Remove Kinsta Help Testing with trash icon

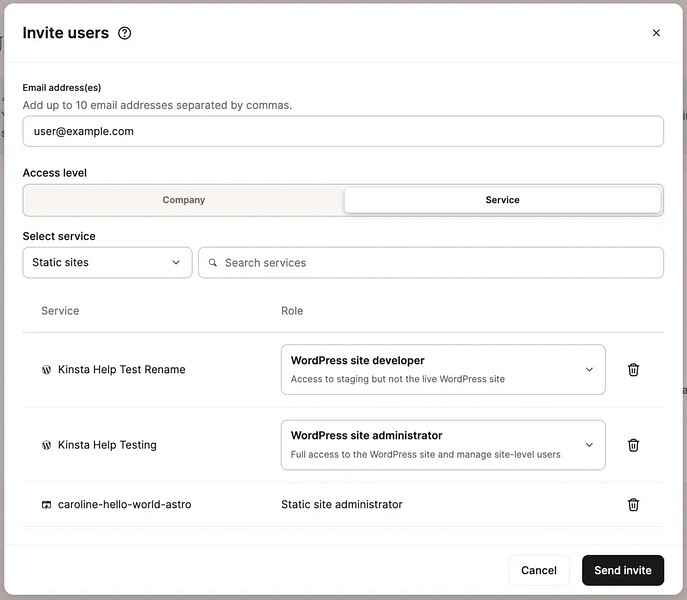633,445
